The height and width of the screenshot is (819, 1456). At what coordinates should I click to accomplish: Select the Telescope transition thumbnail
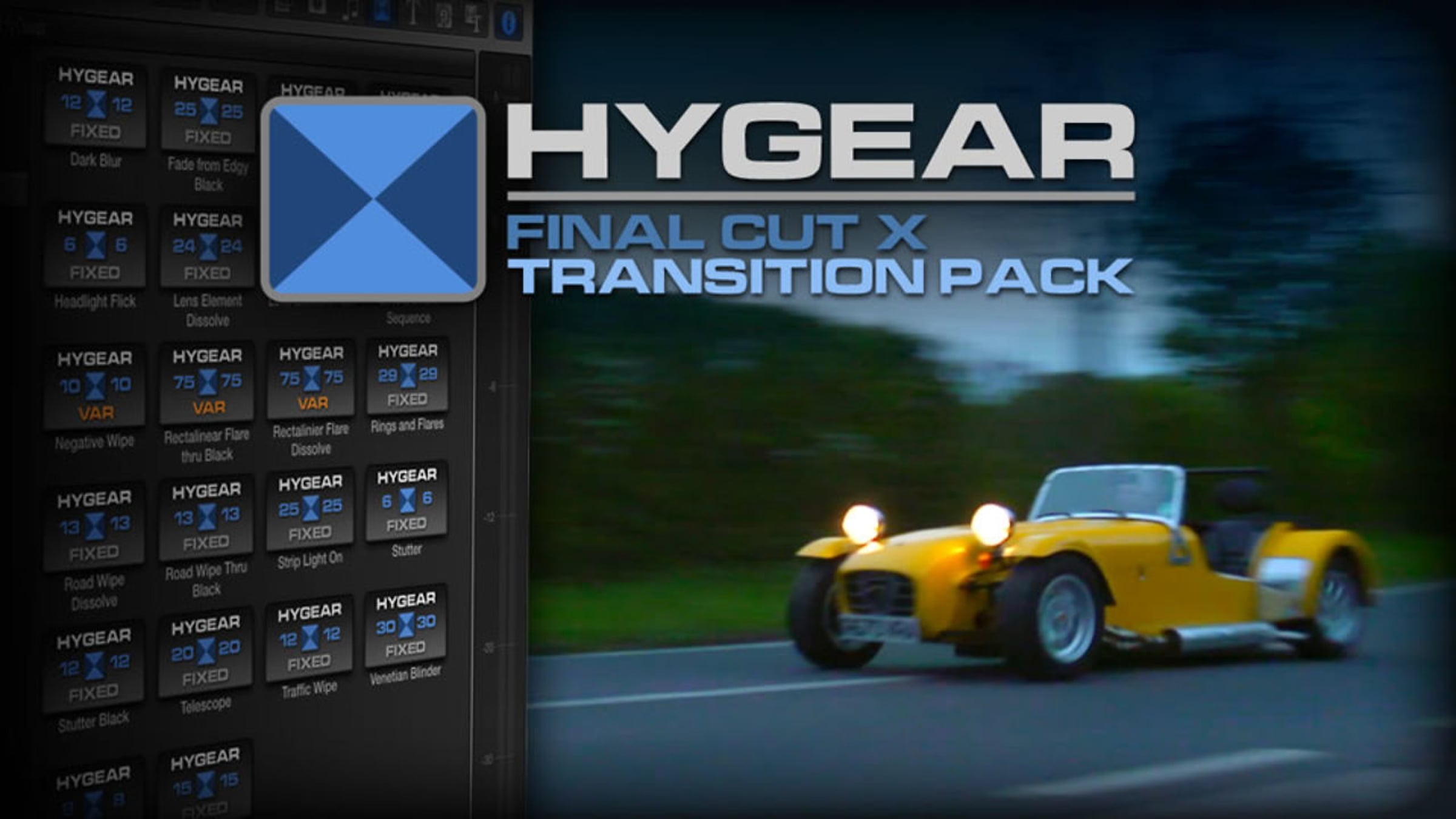click(x=206, y=652)
